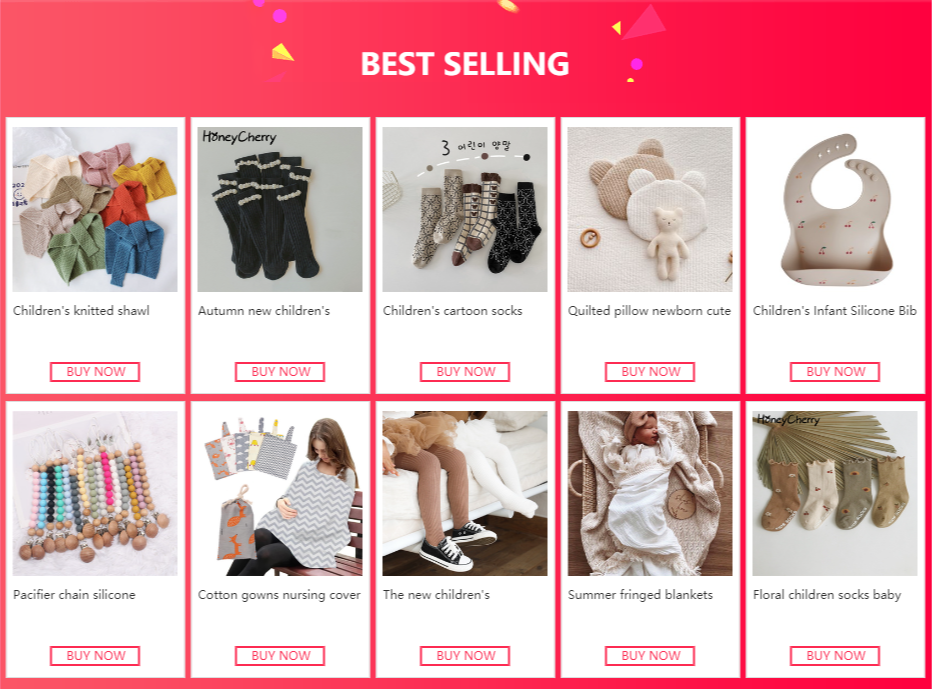The image size is (932, 689).
Task: Click BUY NOW under Children's knitted shawl
Action: (95, 372)
